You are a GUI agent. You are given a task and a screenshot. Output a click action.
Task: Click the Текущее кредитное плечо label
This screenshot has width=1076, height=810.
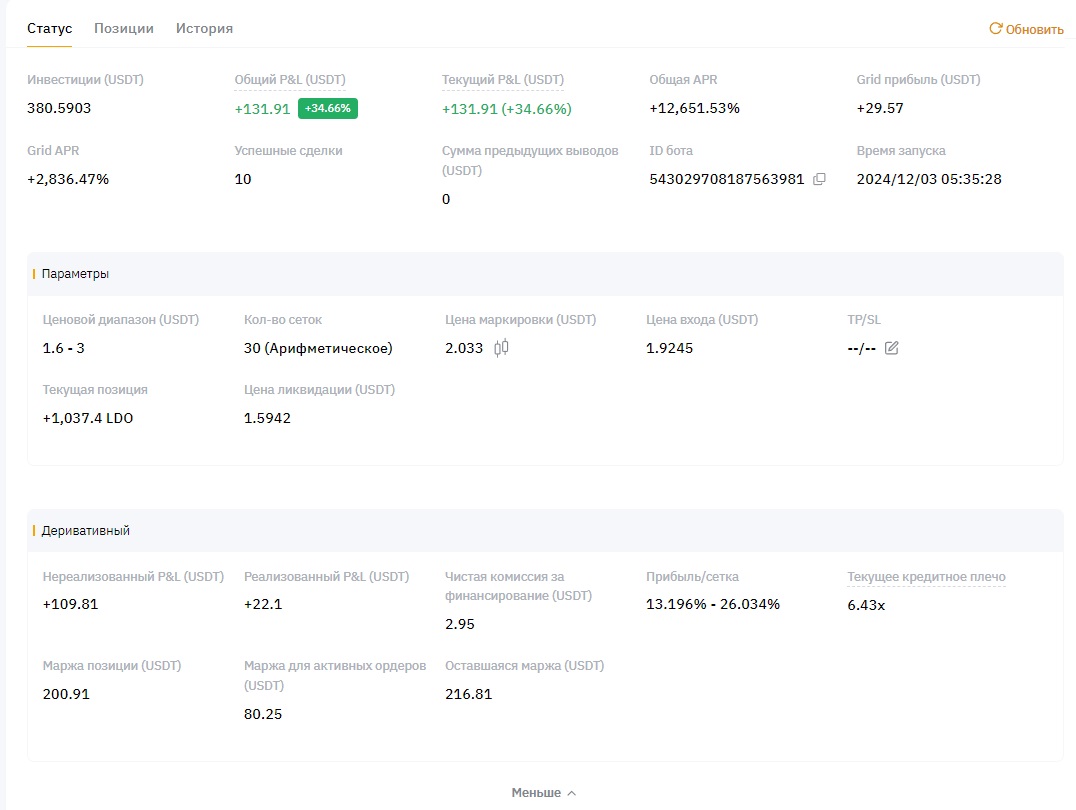pos(926,576)
